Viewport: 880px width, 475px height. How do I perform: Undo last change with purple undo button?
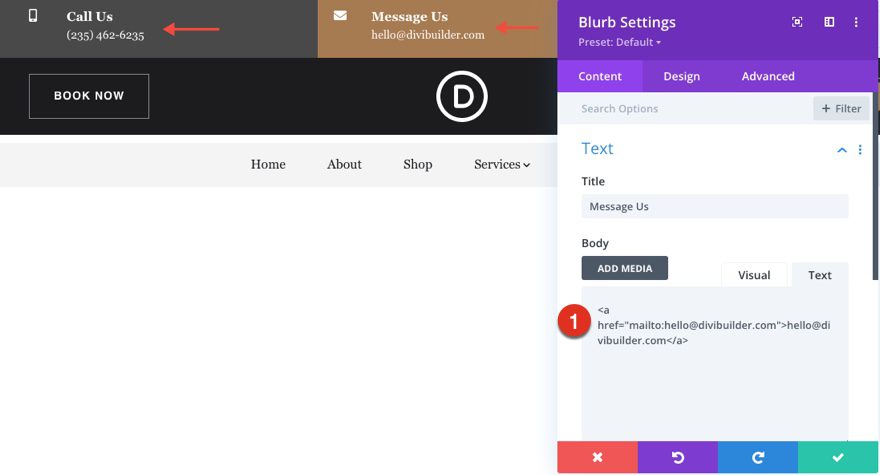677,457
